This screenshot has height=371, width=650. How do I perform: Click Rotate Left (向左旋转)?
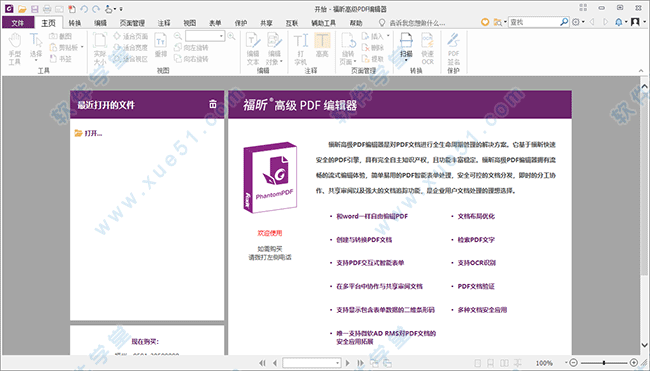pyautogui.click(x=191, y=48)
